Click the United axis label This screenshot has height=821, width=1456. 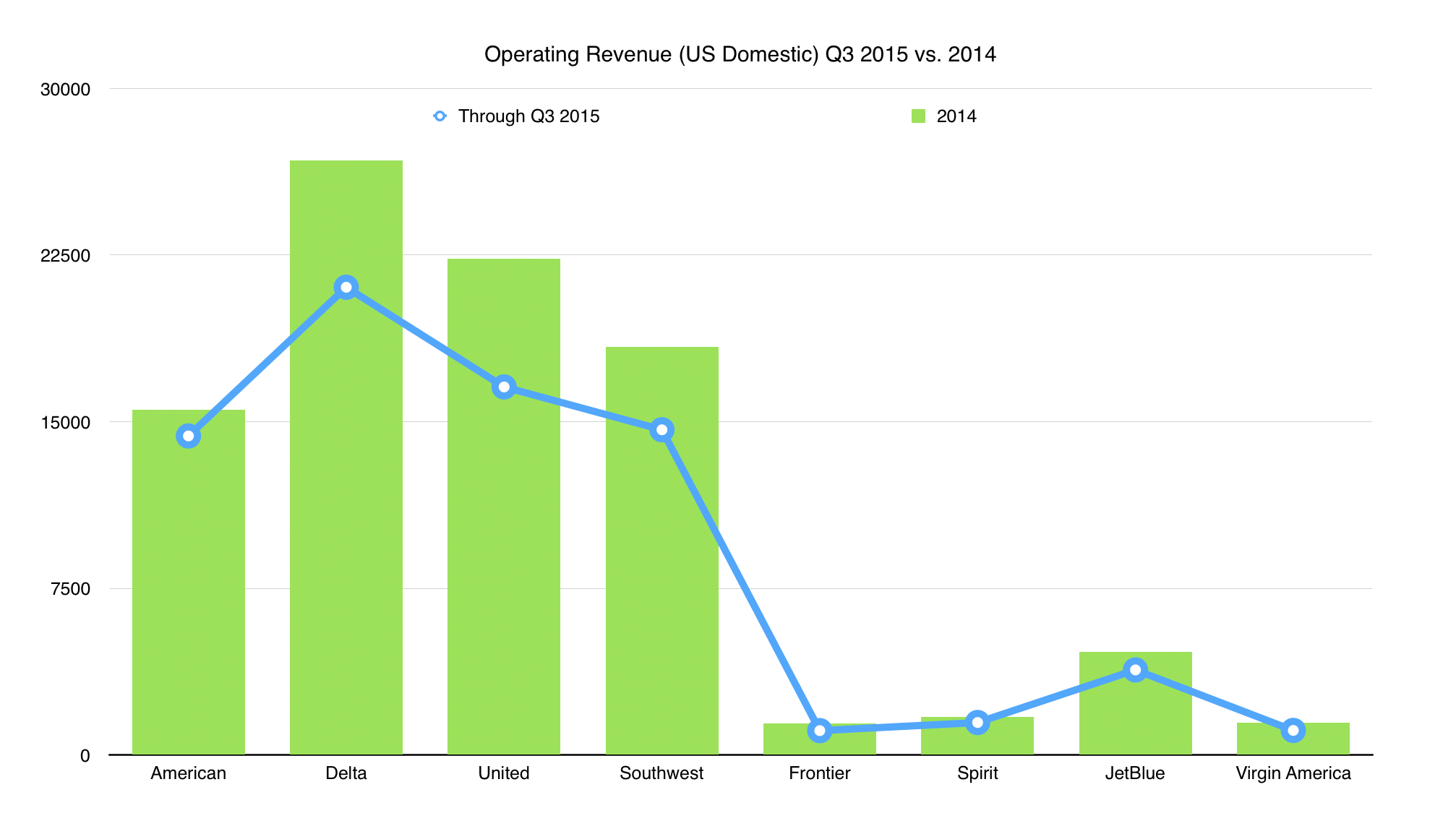(x=504, y=773)
